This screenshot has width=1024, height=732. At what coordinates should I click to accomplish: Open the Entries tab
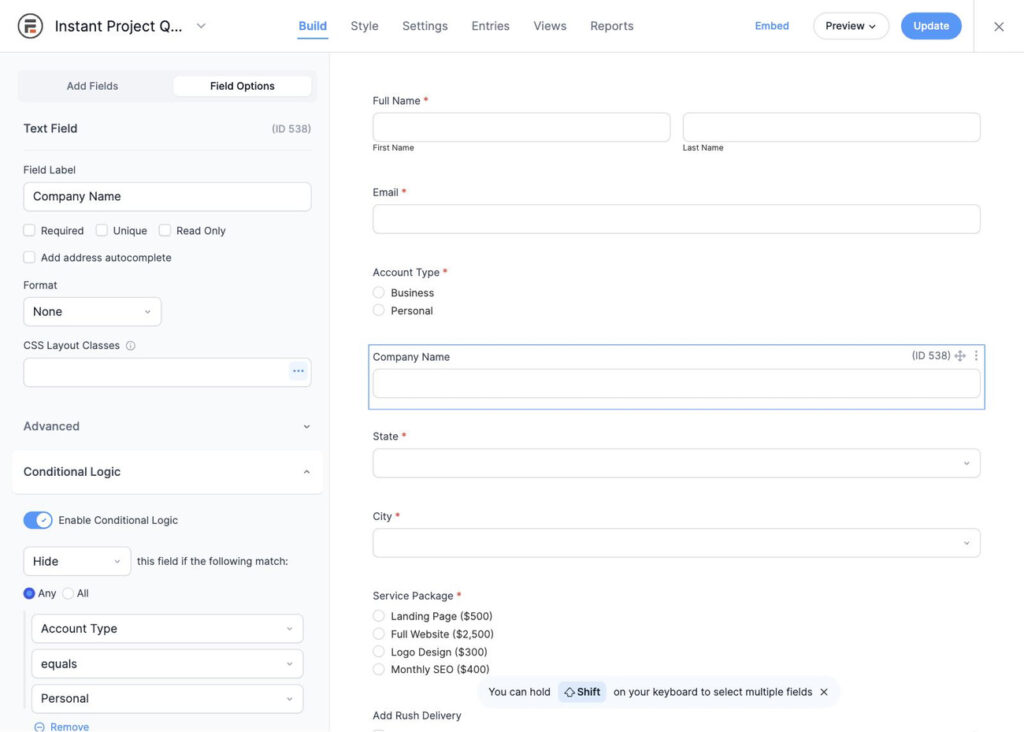tap(490, 26)
